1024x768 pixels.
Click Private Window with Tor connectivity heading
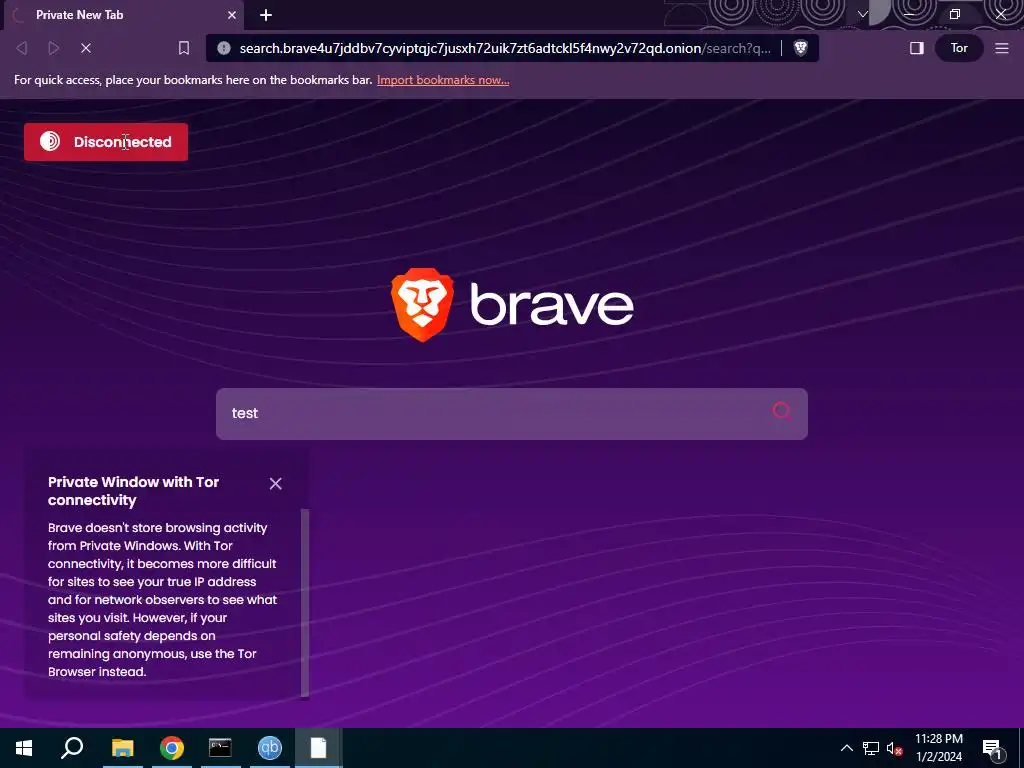tap(133, 491)
